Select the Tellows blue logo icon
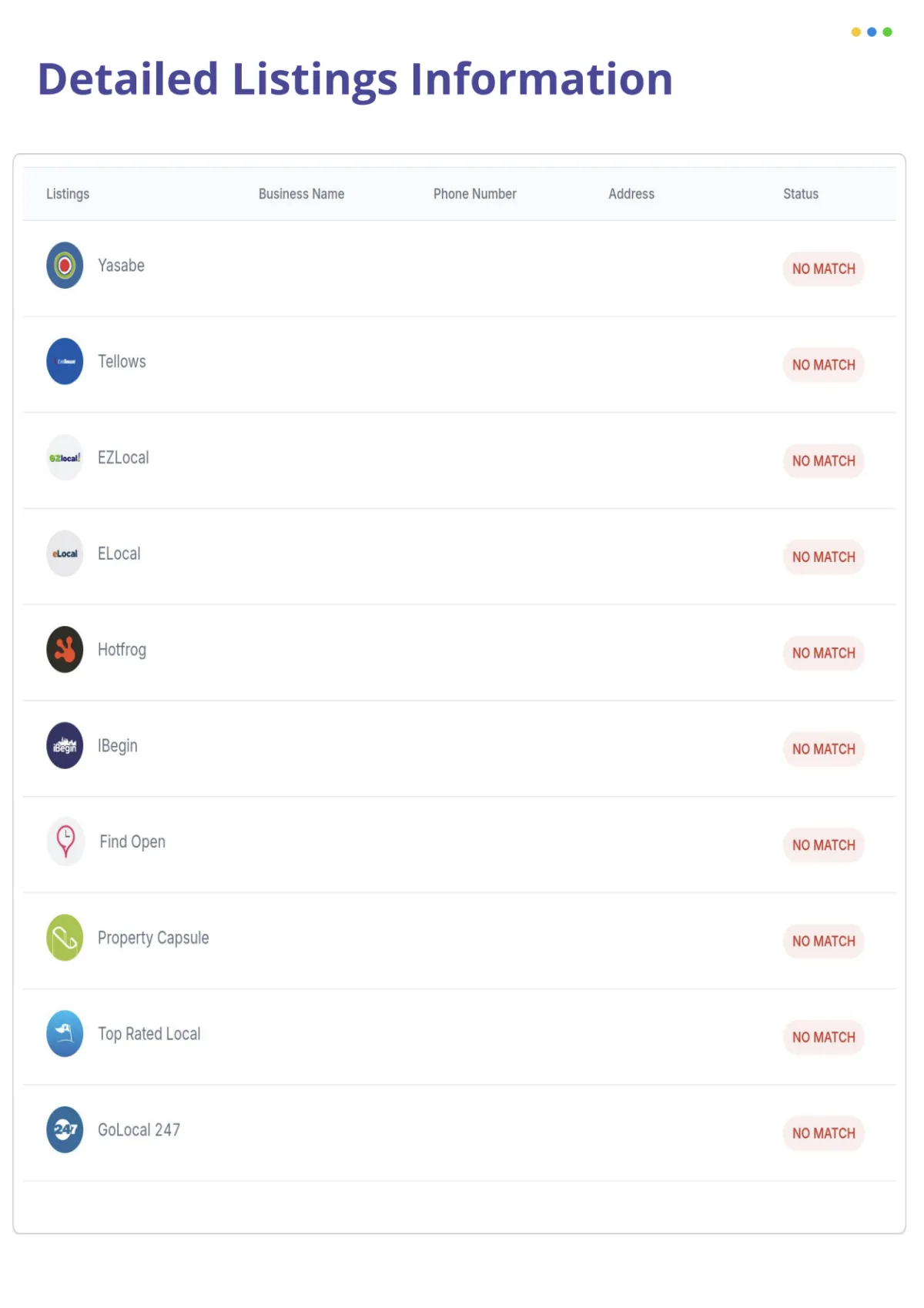 tap(65, 361)
